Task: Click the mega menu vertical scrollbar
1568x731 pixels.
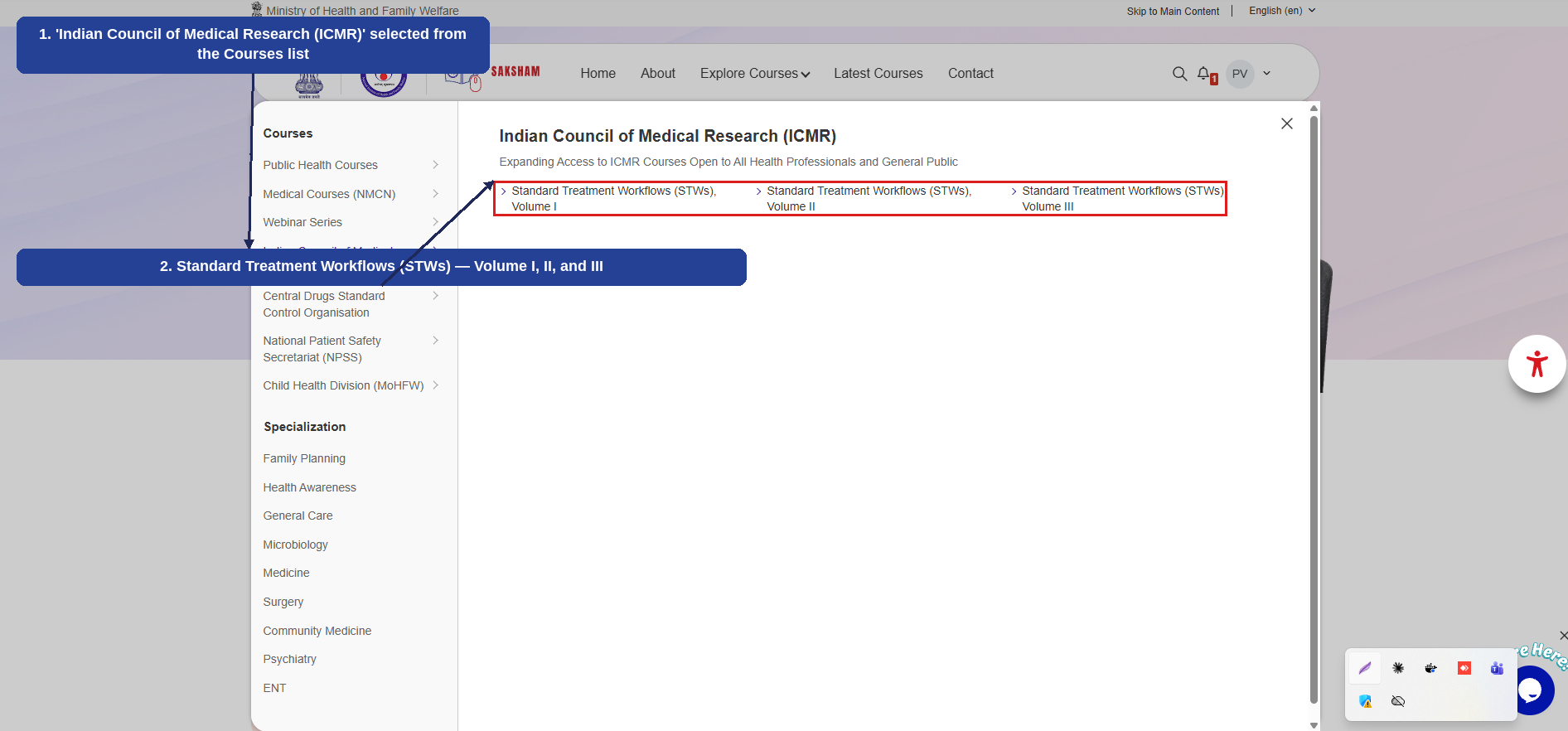Action: pos(1314,410)
